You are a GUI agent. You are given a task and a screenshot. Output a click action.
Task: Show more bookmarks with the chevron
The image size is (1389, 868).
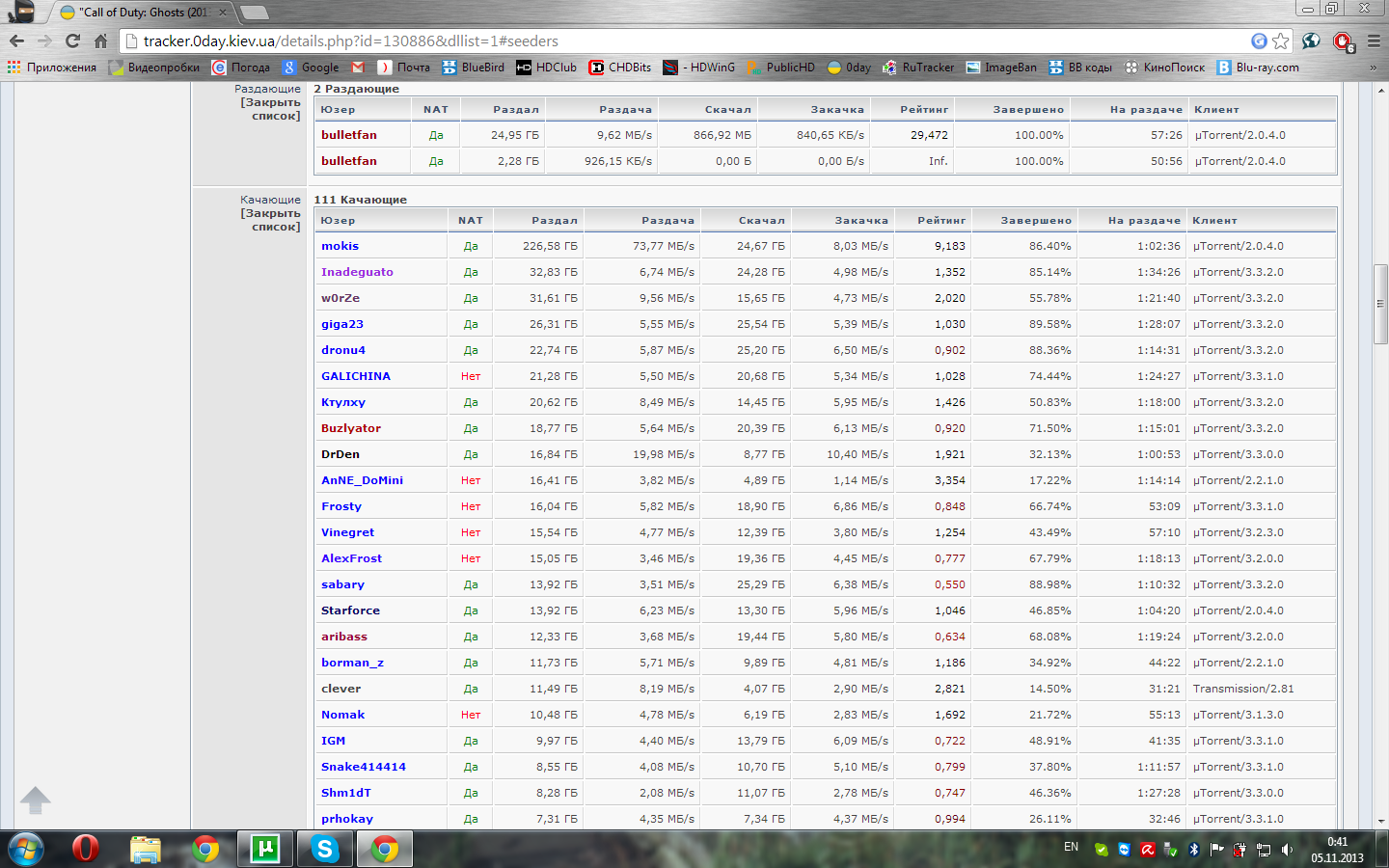(1373, 68)
